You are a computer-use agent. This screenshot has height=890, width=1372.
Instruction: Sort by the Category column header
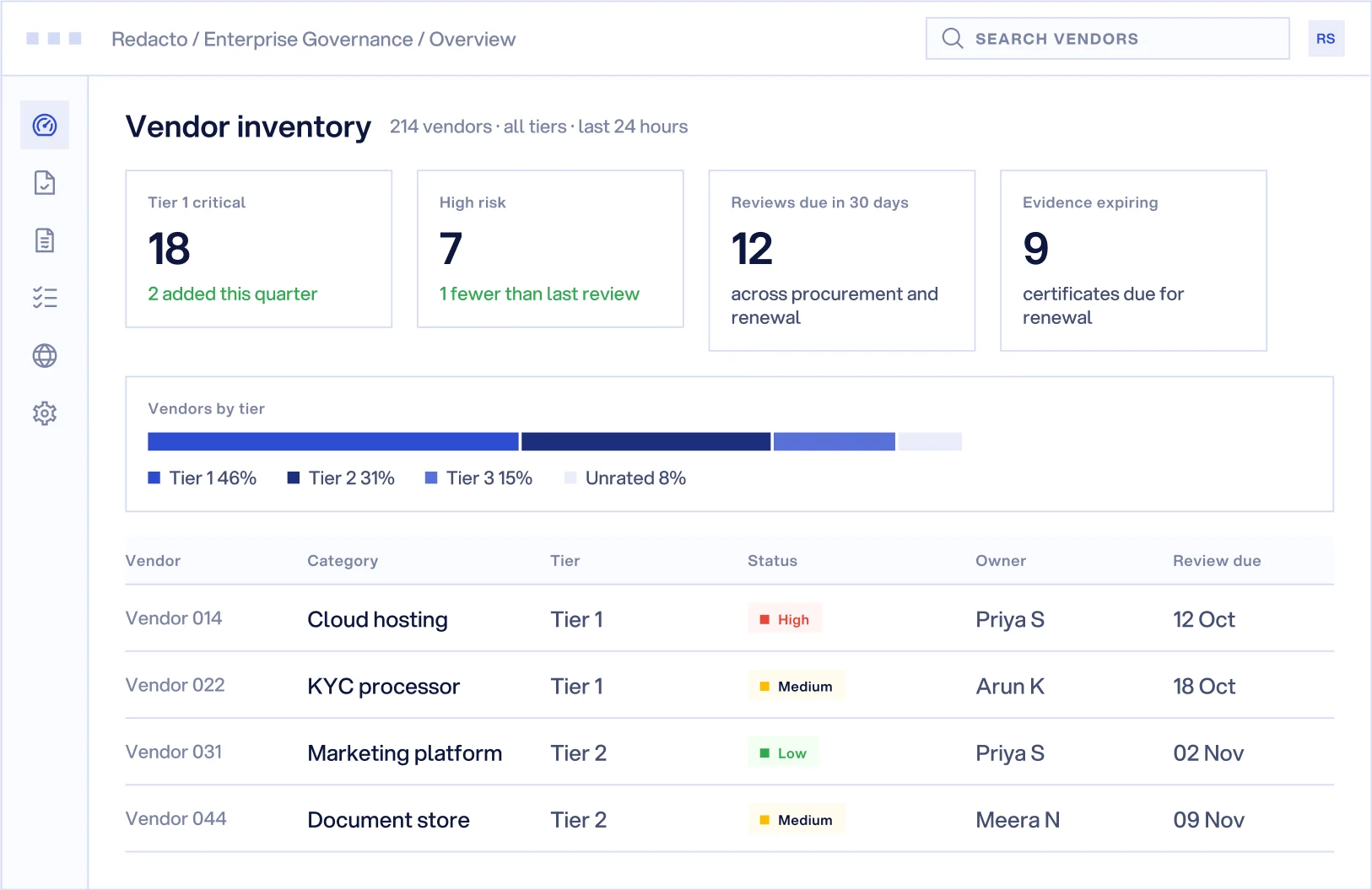tap(343, 561)
